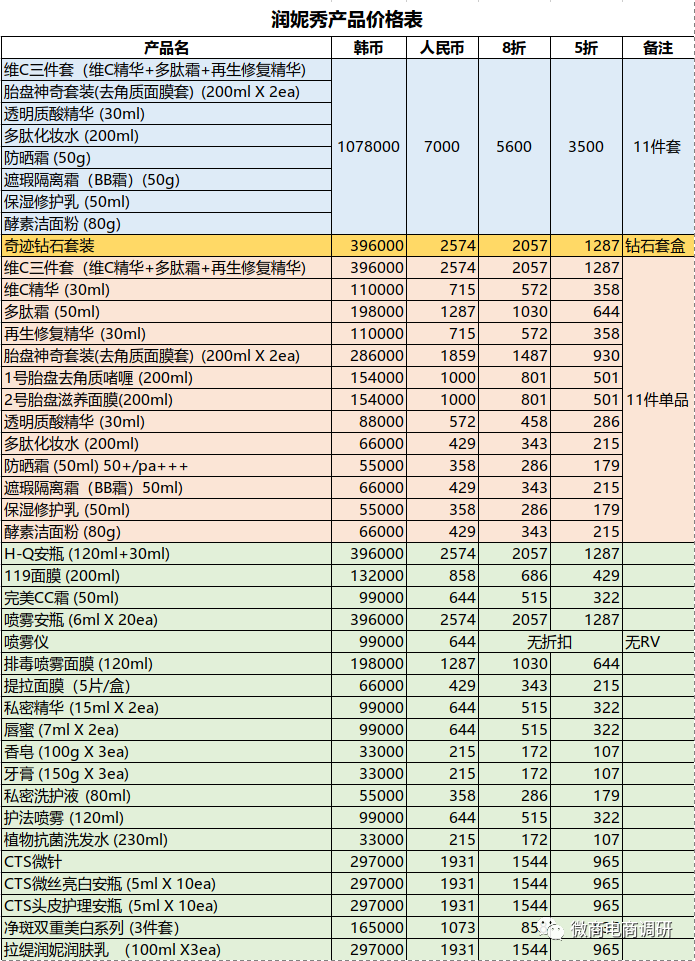Select the 人民币 value 1859
Image resolution: width=695 pixels, height=961 pixels.
442,356
